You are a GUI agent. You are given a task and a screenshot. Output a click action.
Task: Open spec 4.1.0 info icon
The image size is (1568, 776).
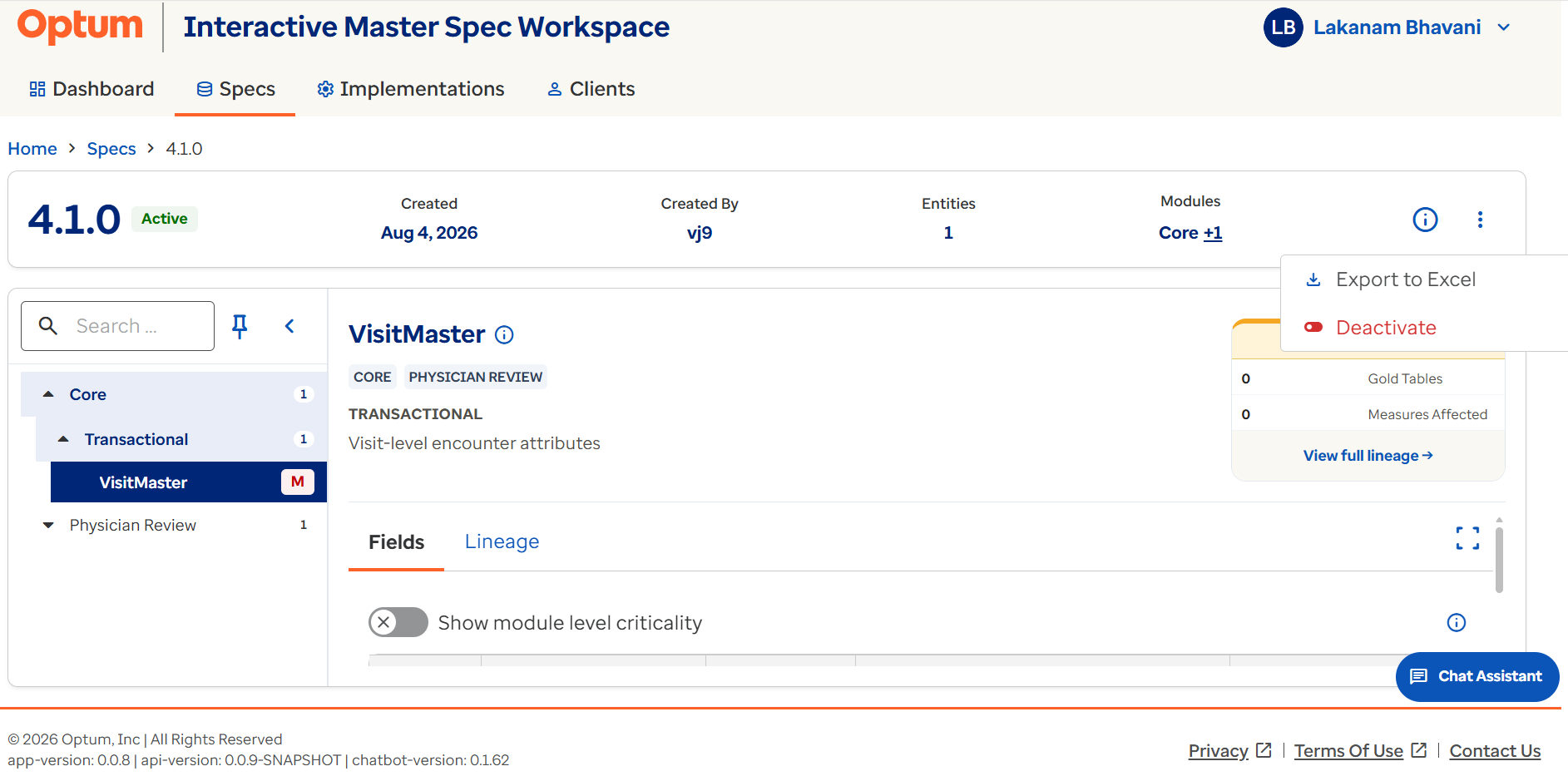click(1425, 220)
